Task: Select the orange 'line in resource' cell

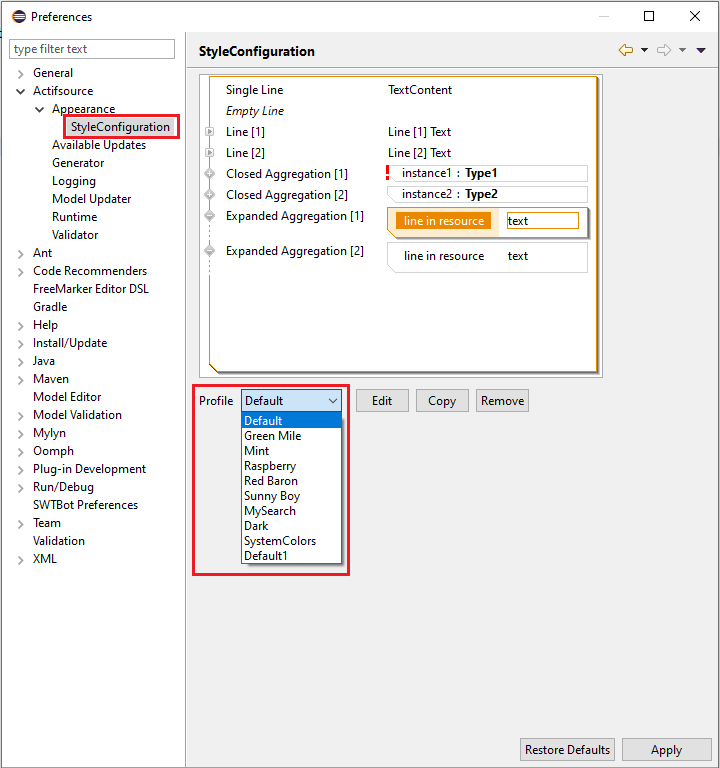Action: [443, 221]
